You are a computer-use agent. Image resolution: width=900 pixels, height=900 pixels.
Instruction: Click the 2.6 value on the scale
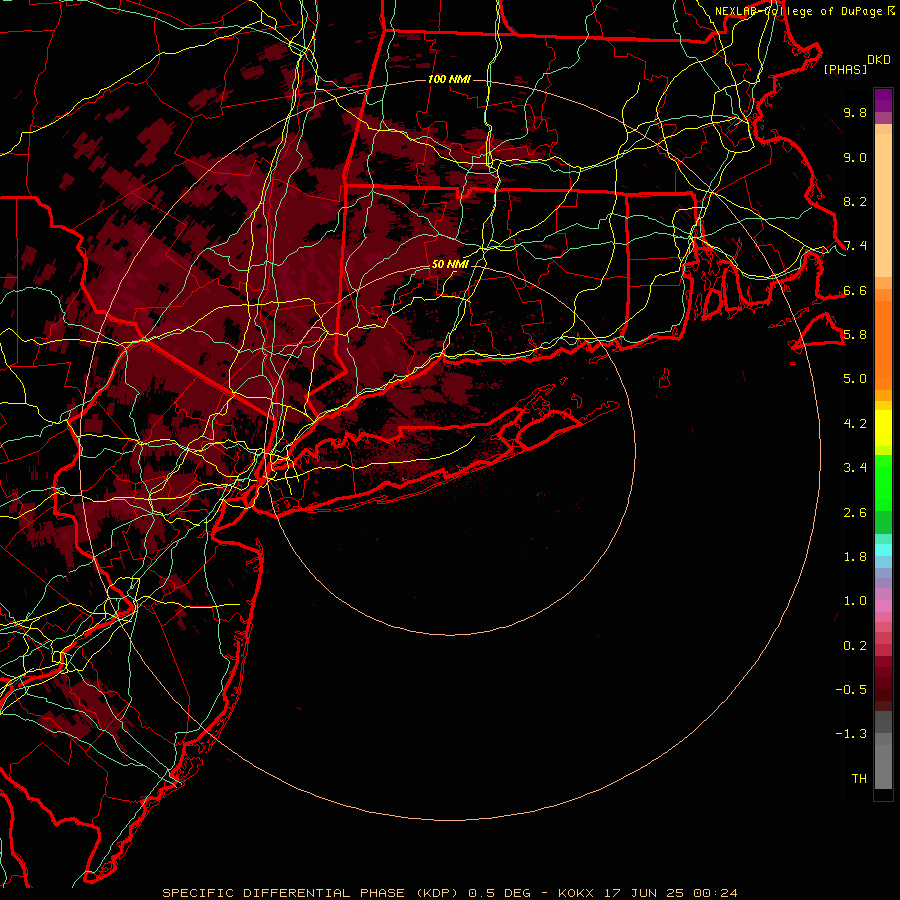pos(855,513)
